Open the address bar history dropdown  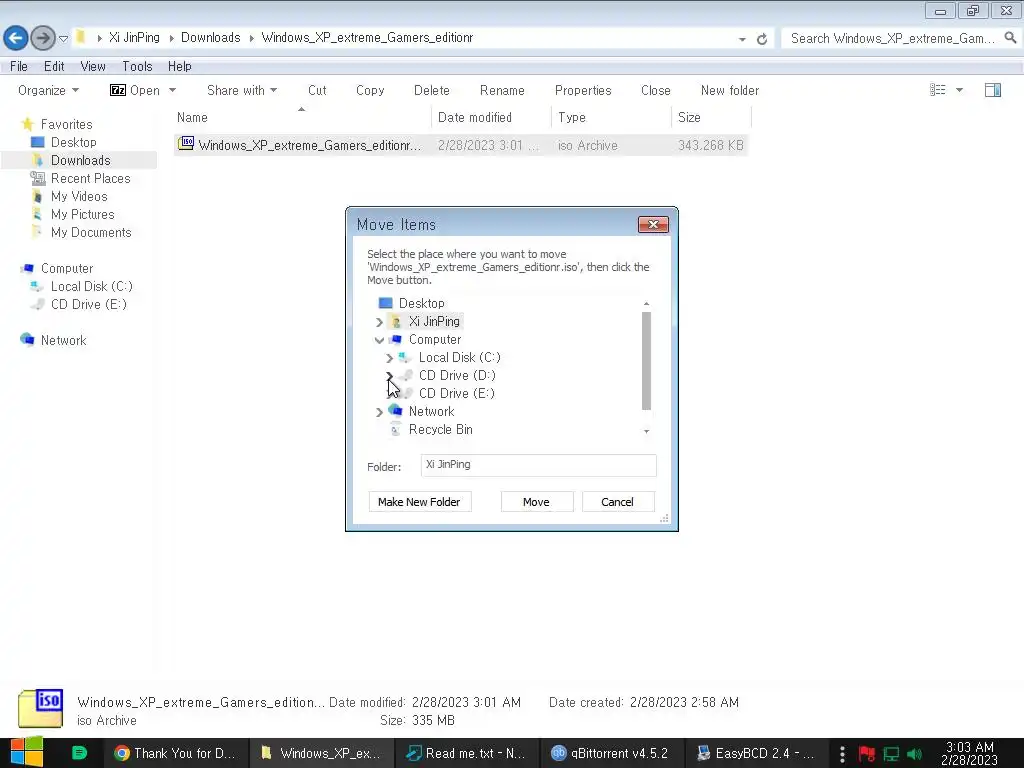coord(742,39)
